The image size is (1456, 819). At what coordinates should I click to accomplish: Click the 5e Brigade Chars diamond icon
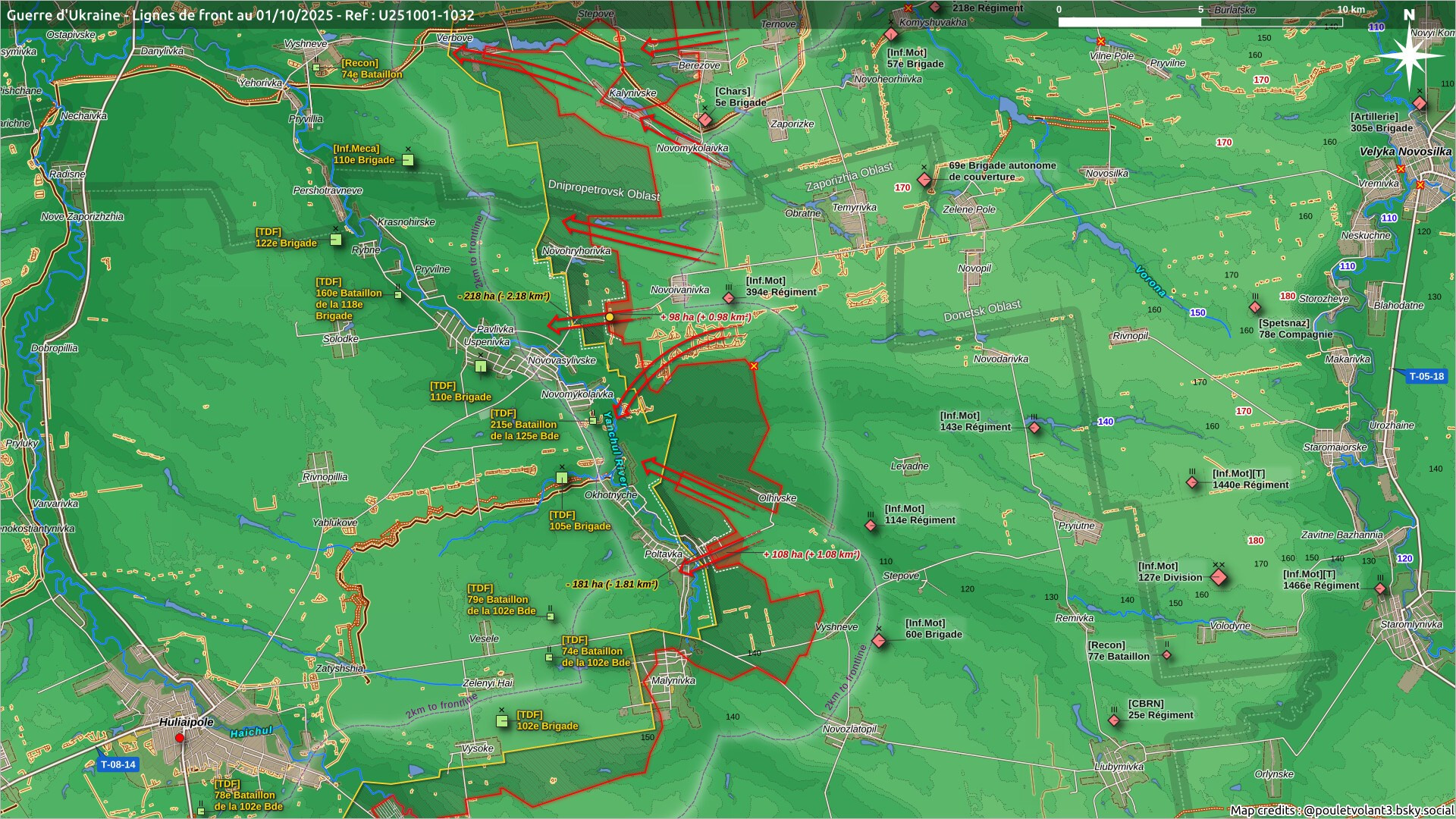coord(705,120)
